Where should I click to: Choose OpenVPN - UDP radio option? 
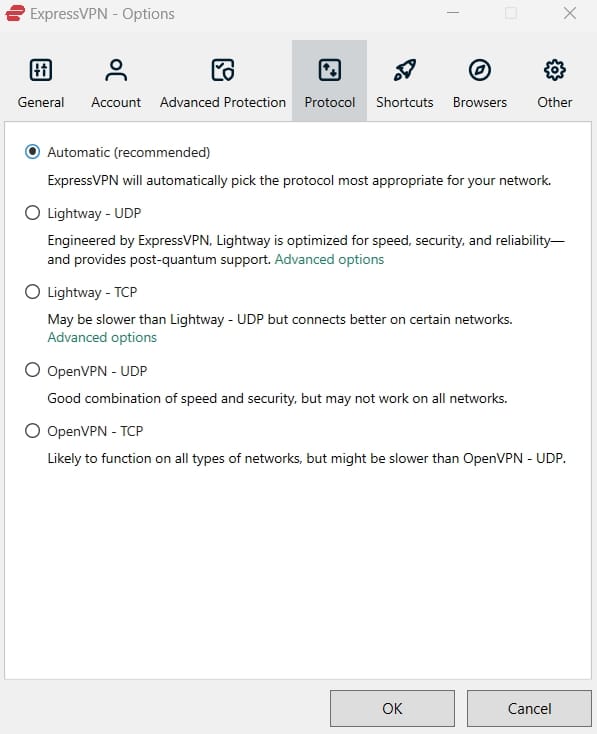pyautogui.click(x=32, y=370)
